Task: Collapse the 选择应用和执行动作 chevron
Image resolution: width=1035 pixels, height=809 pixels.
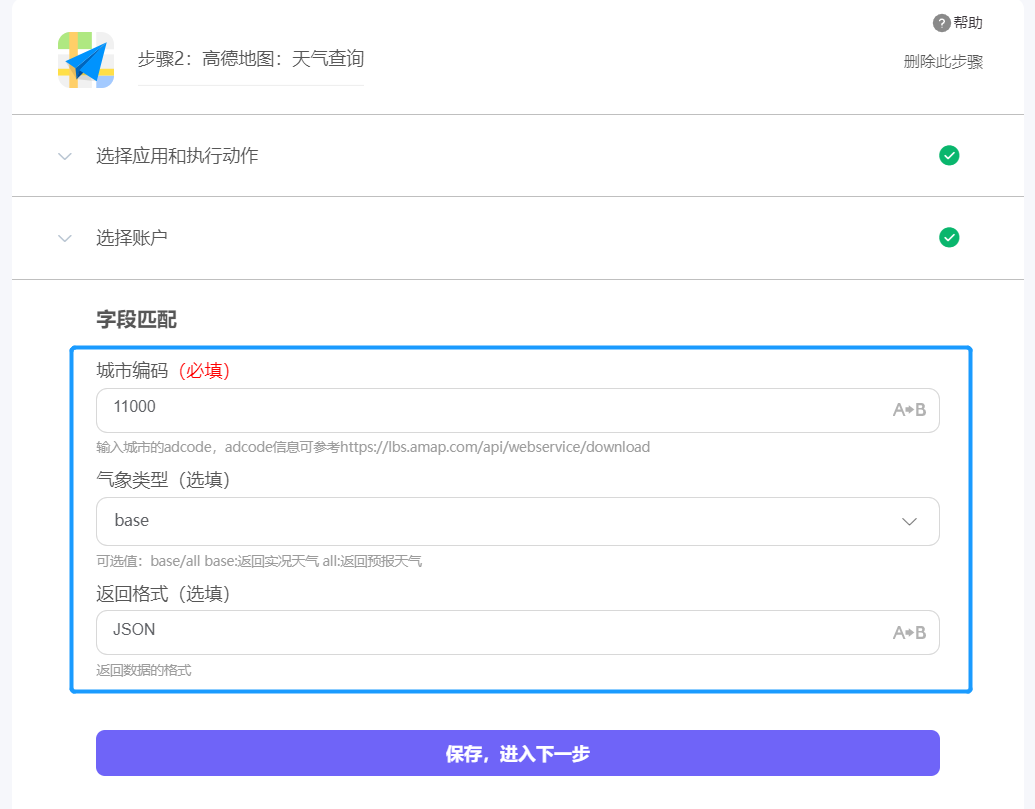Action: (65, 156)
